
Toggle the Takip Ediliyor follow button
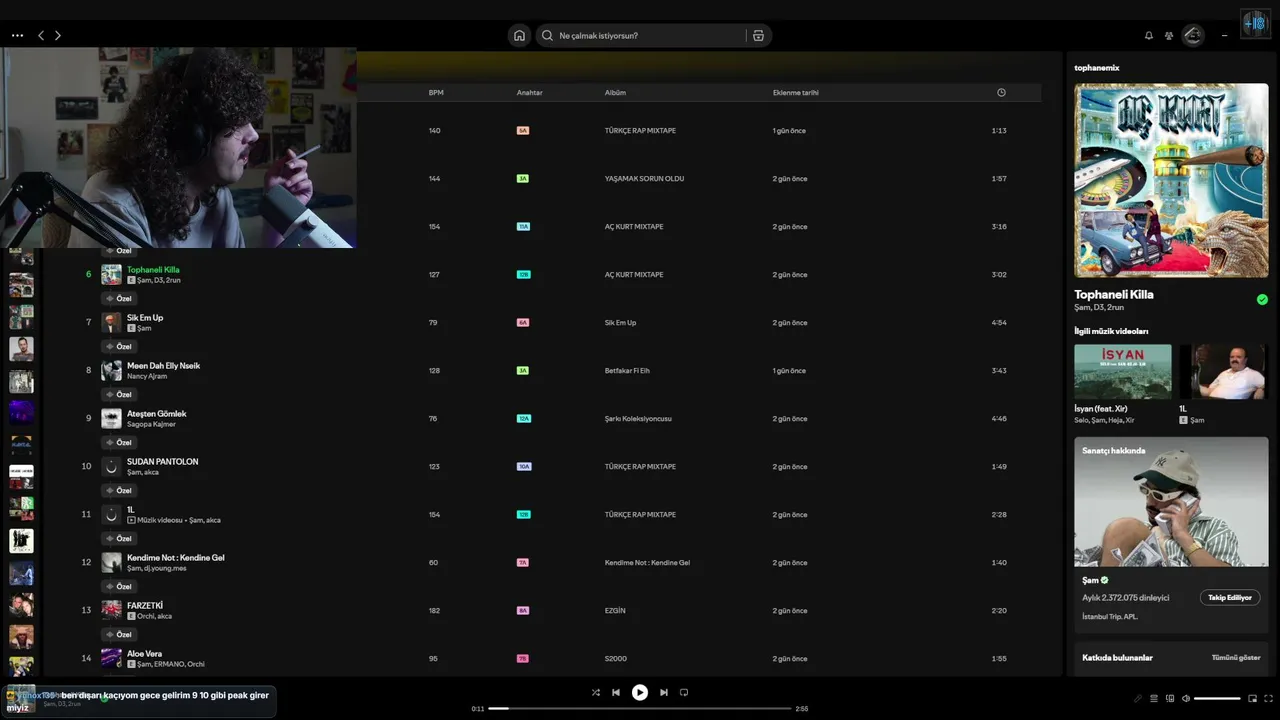pos(1230,597)
